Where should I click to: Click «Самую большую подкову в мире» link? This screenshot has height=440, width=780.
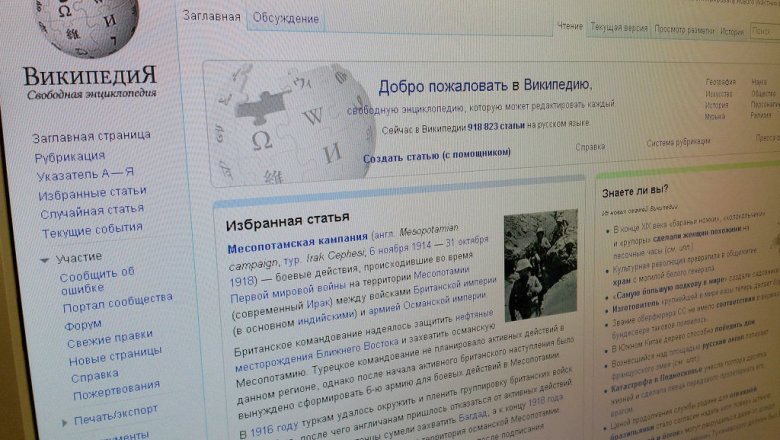(x=672, y=288)
